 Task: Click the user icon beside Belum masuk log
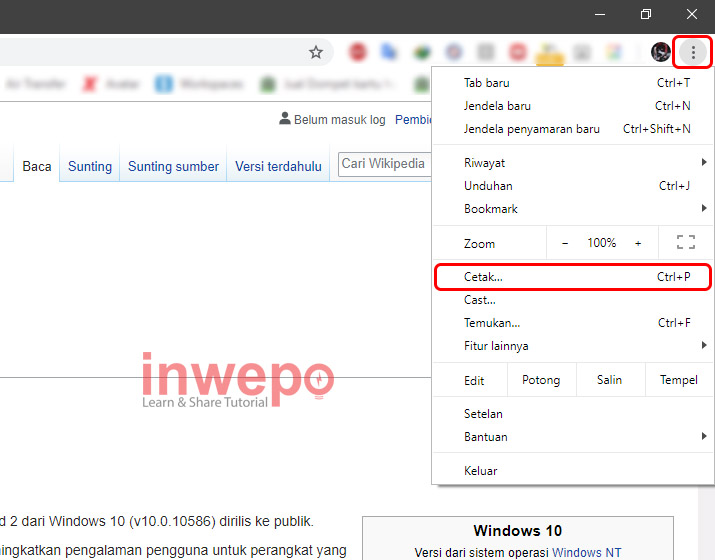[285, 118]
